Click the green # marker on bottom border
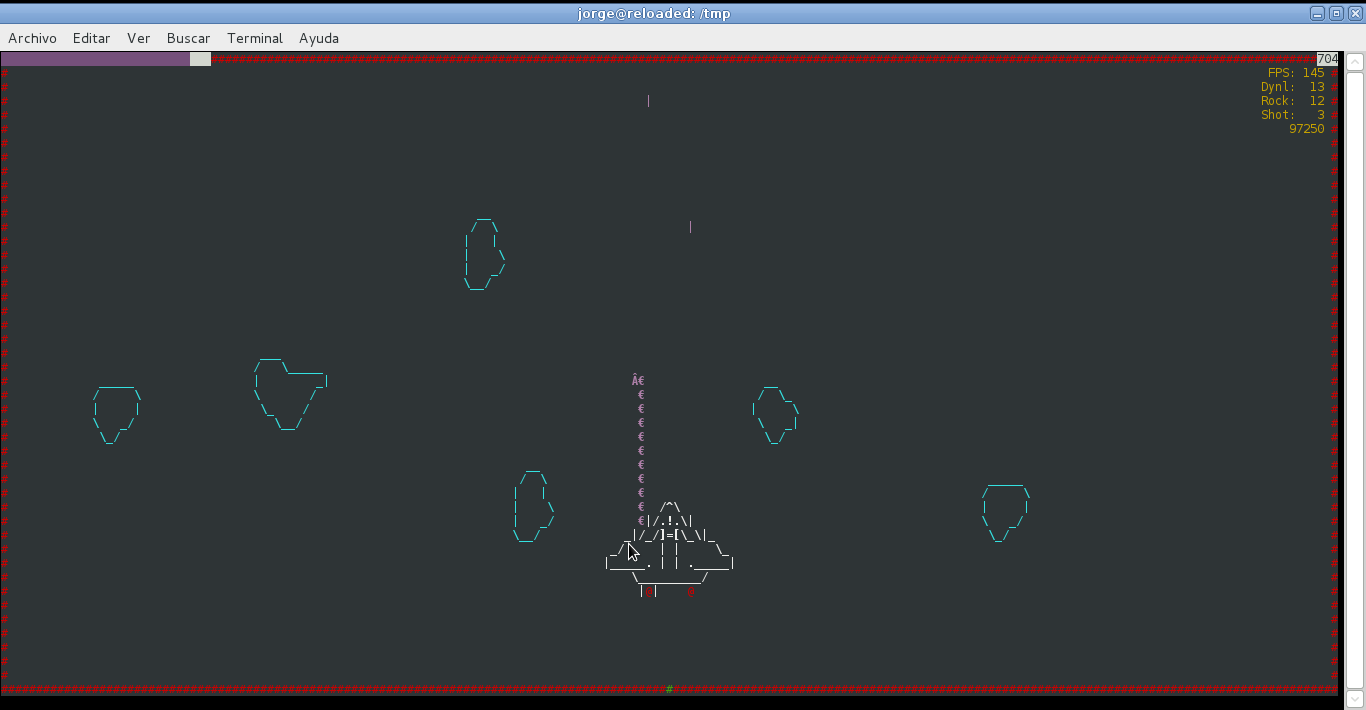 pos(669,689)
